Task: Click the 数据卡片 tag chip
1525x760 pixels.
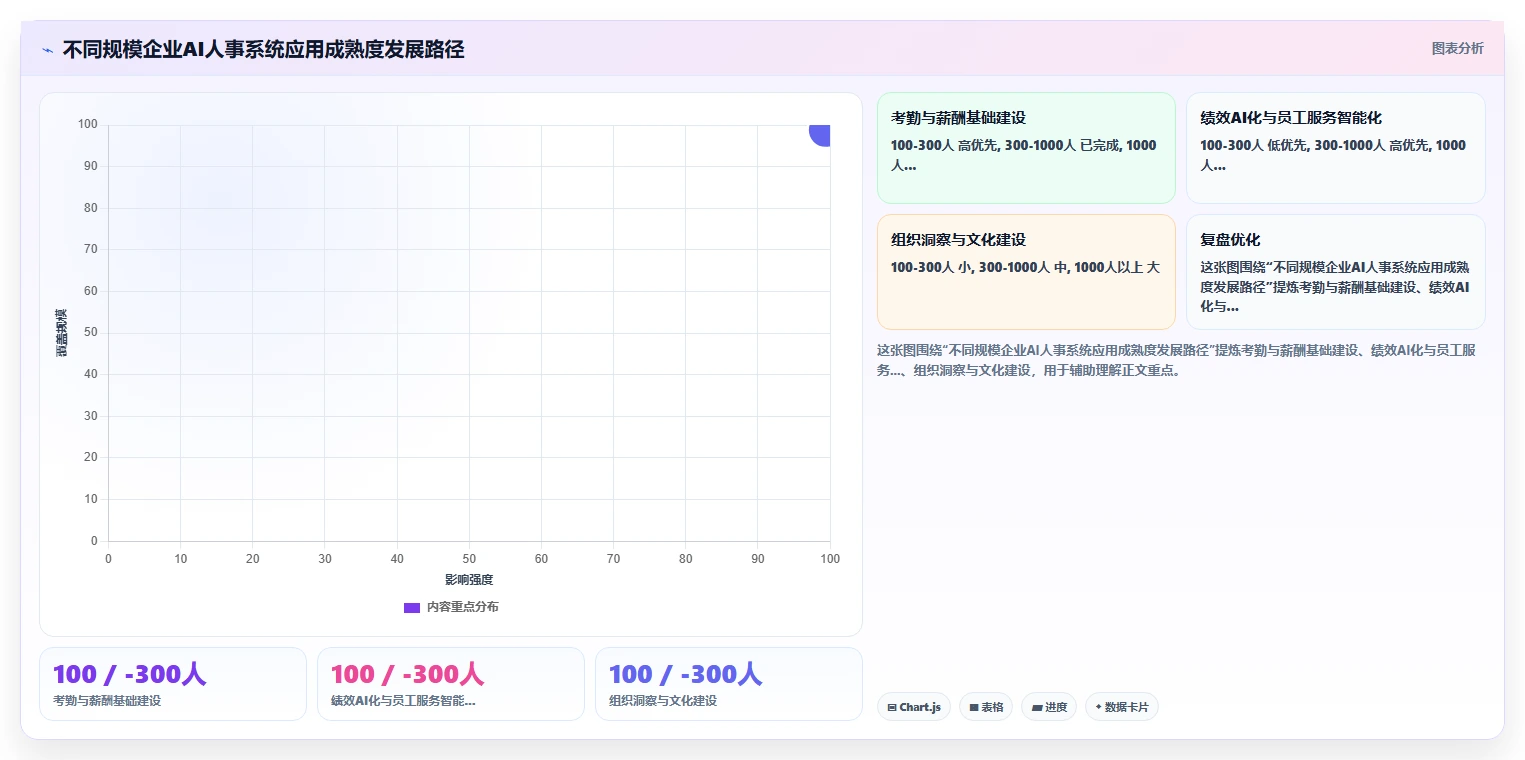Action: 1122,707
